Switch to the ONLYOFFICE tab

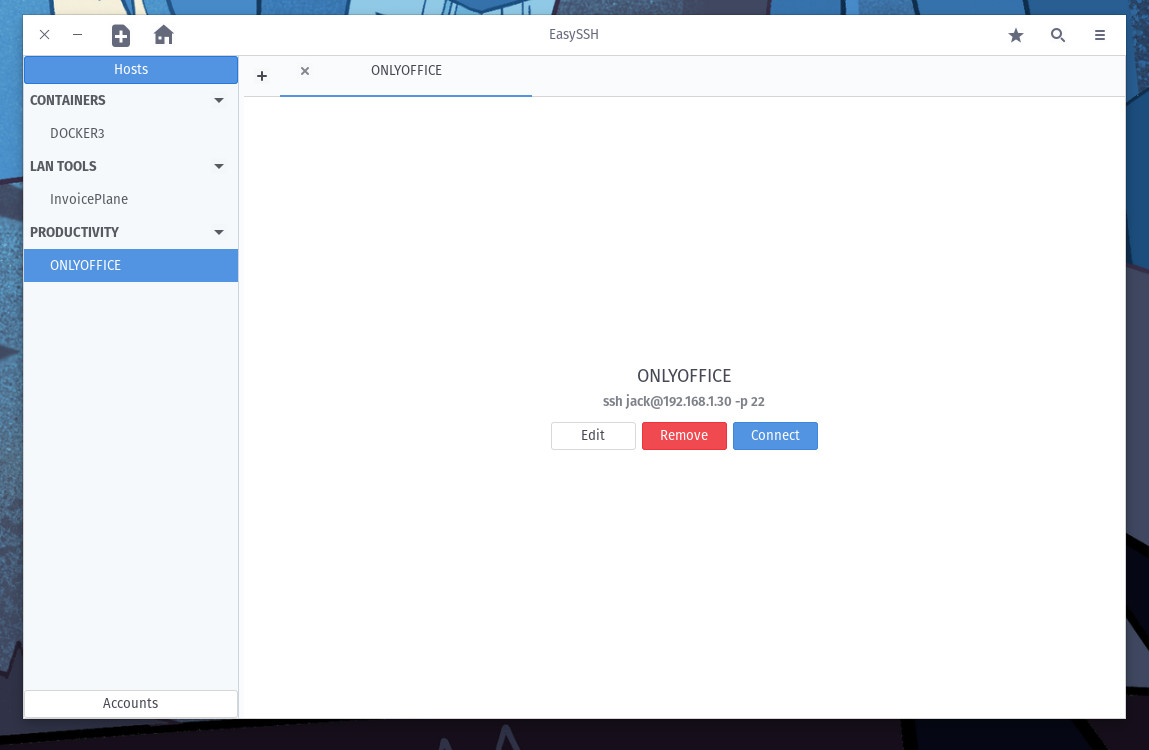click(406, 70)
